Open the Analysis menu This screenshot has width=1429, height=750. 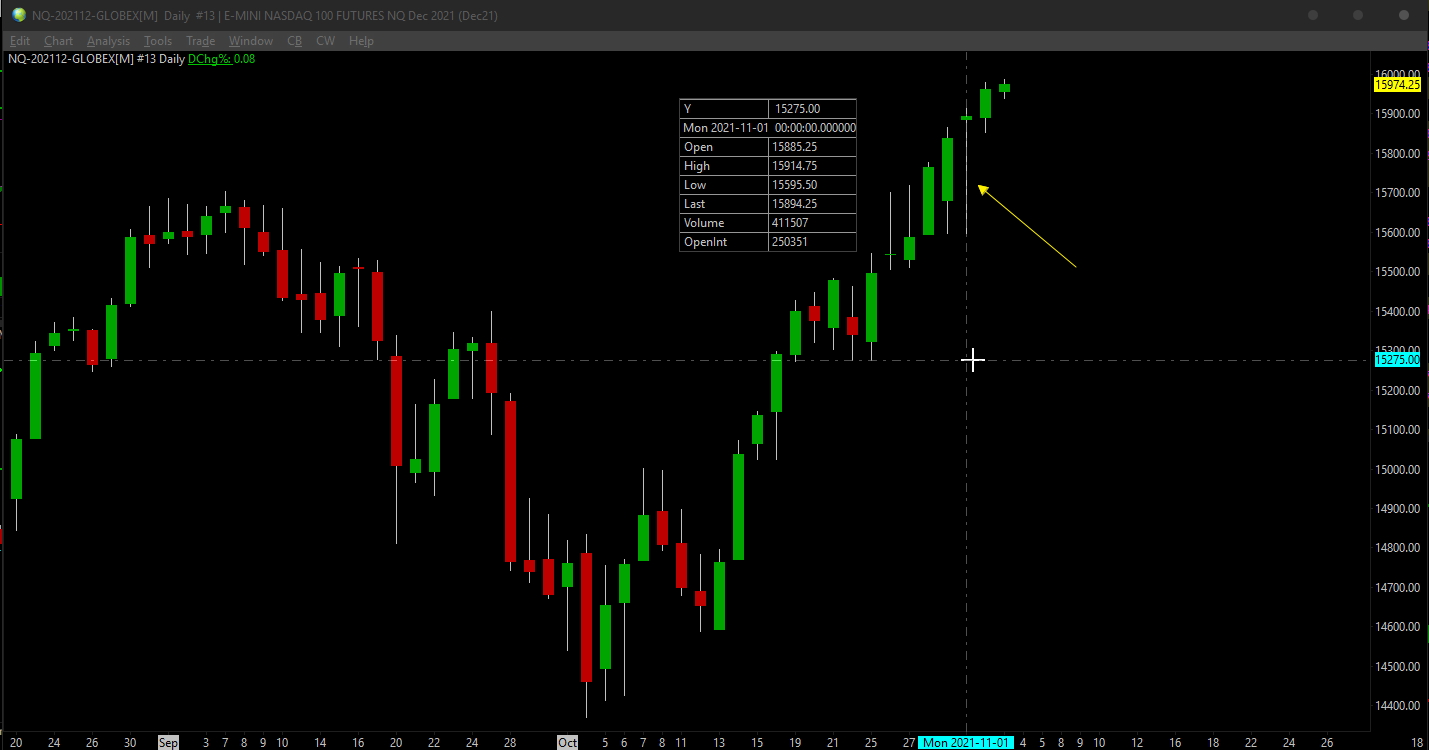tap(108, 41)
